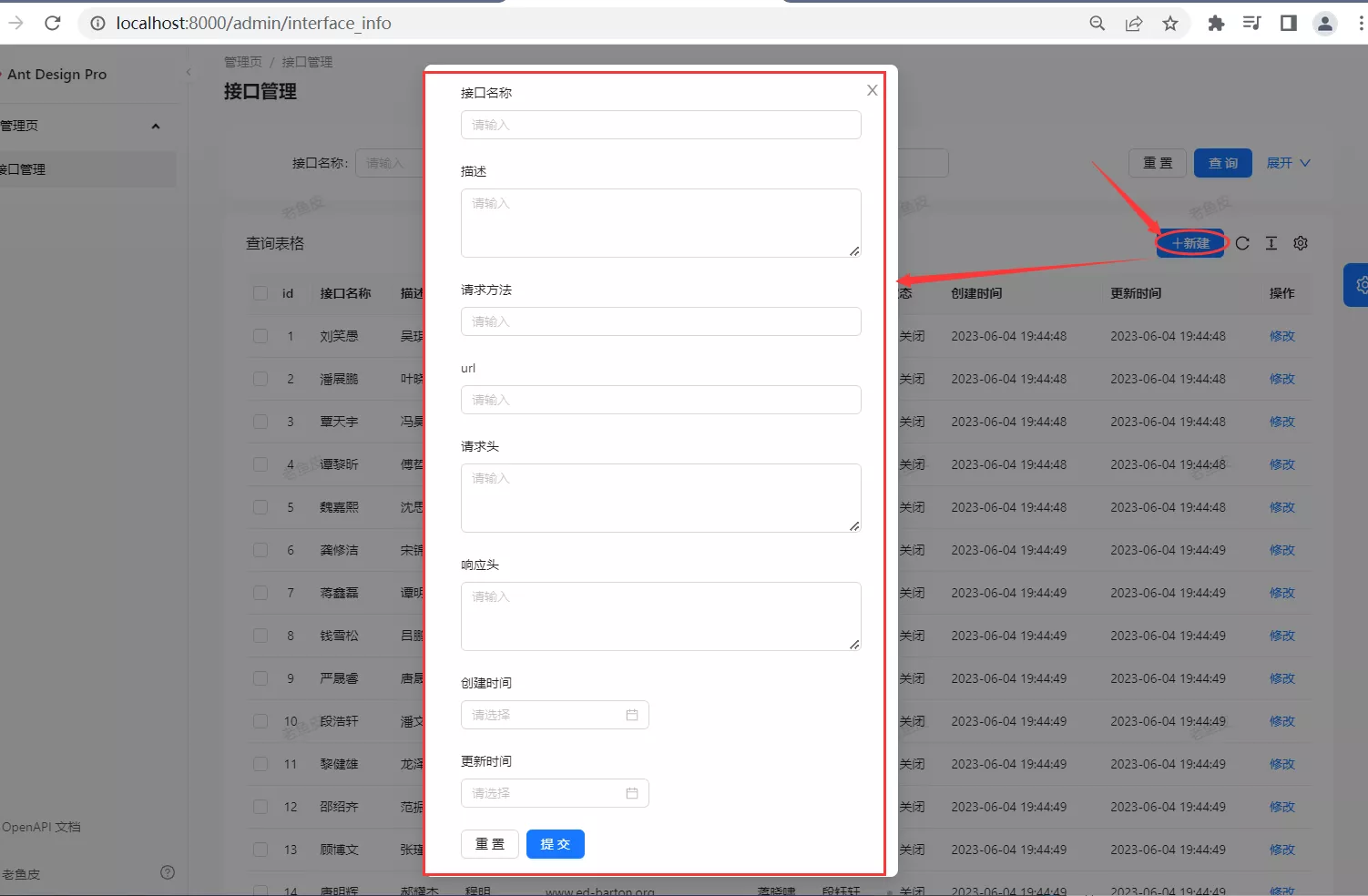
Task: Open the blue settings drawer handle
Action: (1357, 285)
